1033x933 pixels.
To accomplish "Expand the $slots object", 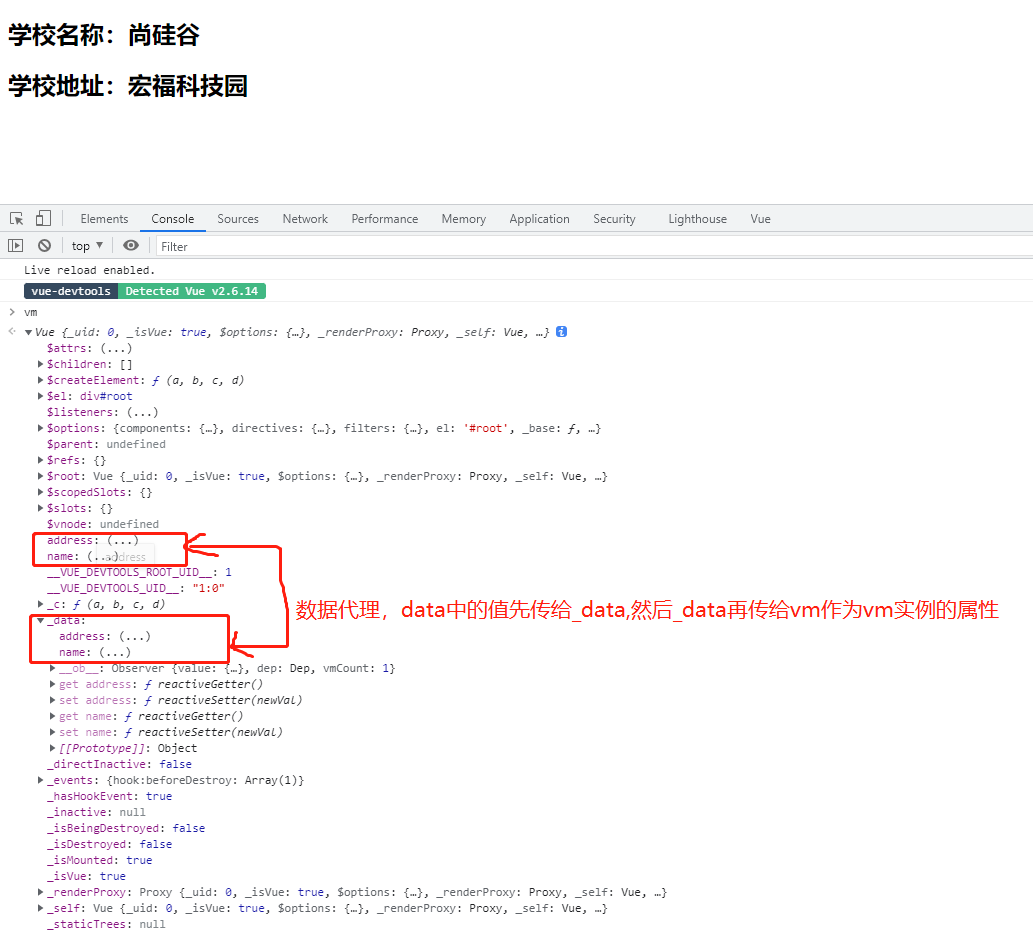I will 40,508.
